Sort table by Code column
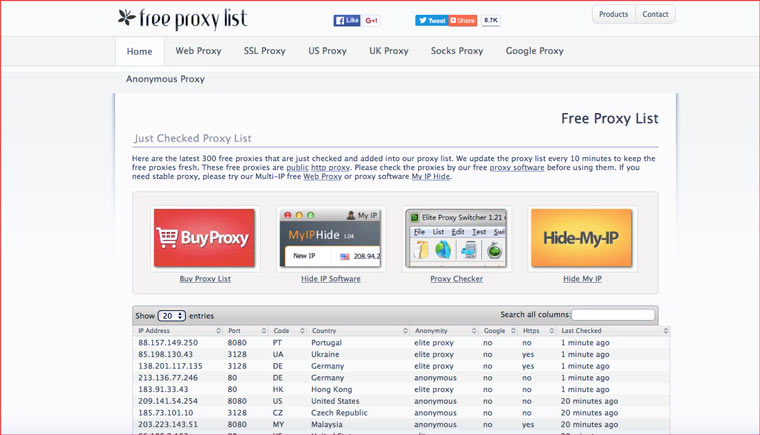 tap(288, 331)
